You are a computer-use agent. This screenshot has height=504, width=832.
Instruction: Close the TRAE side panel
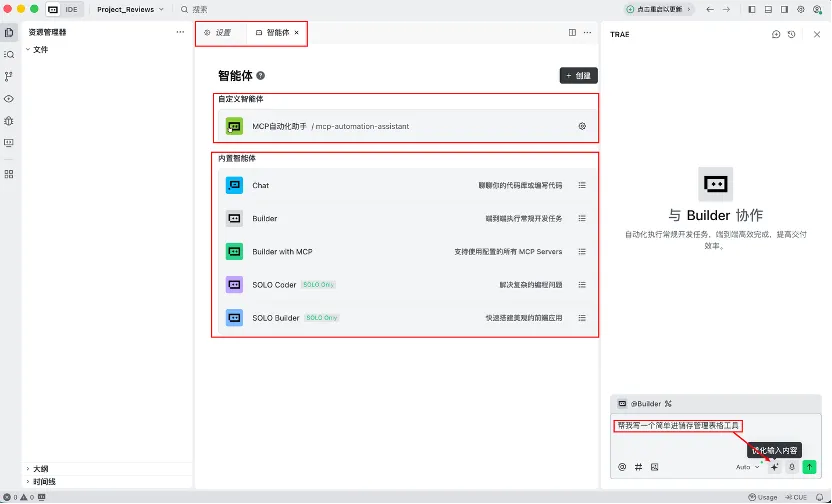(817, 34)
